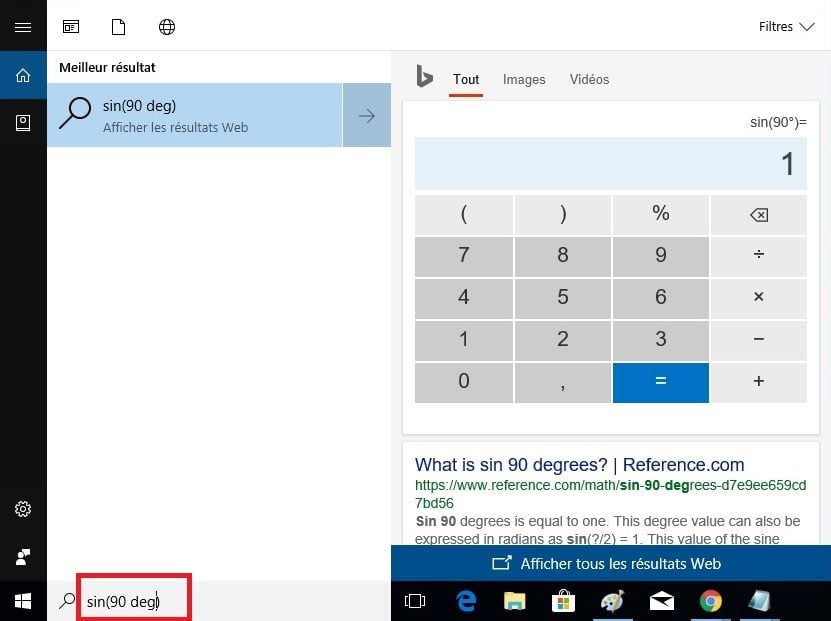Image resolution: width=831 pixels, height=621 pixels.
Task: Open Paint from the taskbar
Action: point(612,601)
